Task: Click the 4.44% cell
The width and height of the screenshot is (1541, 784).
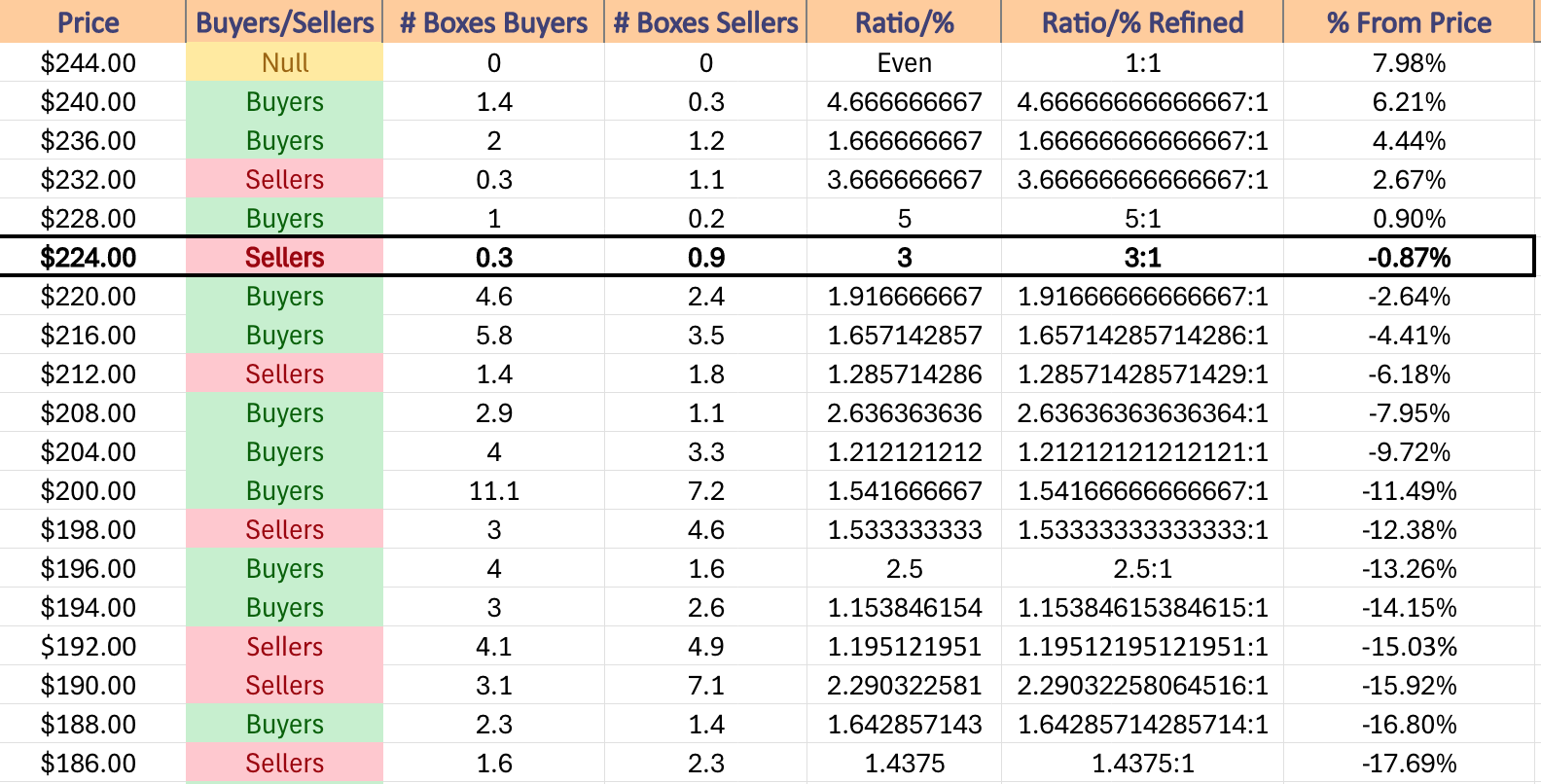Action: (x=1409, y=141)
